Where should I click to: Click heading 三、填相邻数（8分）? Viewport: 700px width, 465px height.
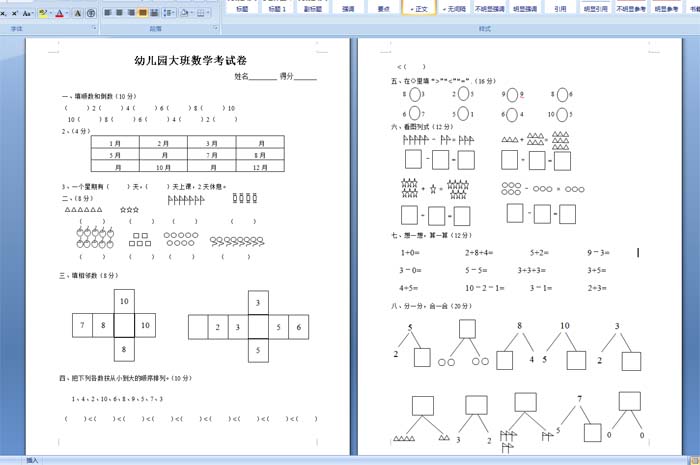pyautogui.click(x=88, y=276)
